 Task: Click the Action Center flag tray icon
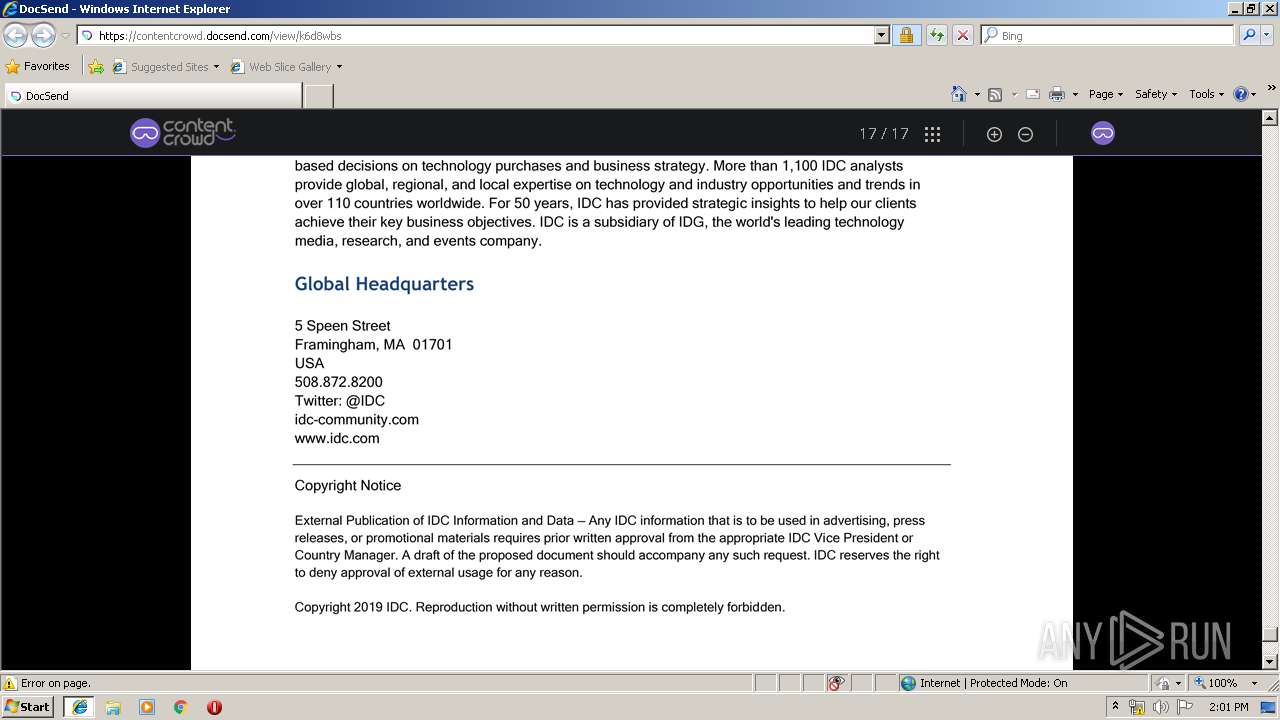[1185, 707]
